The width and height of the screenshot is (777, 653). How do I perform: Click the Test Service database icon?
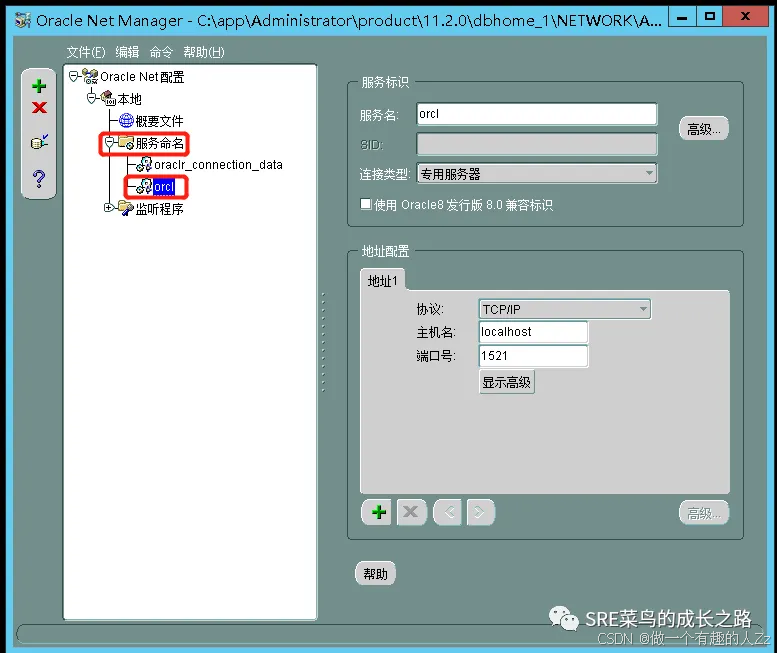tap(39, 142)
